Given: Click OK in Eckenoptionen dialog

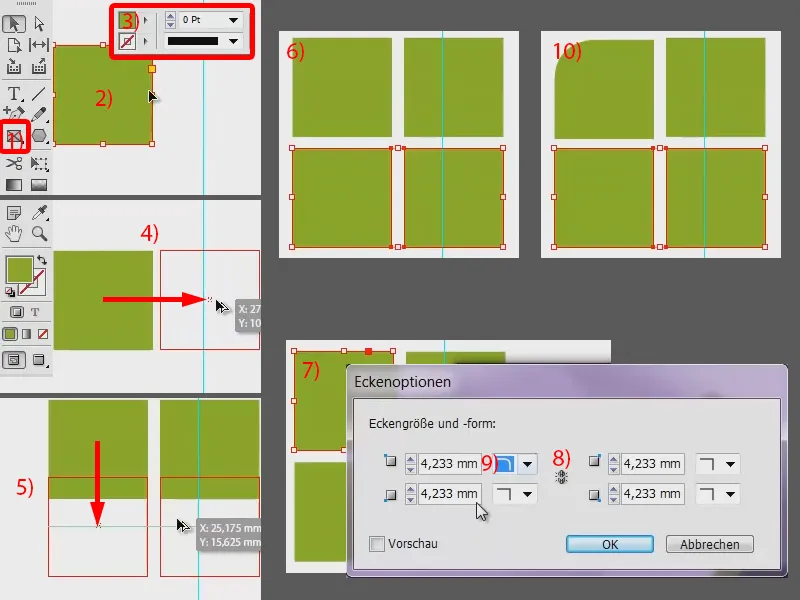Looking at the screenshot, I should coord(610,544).
